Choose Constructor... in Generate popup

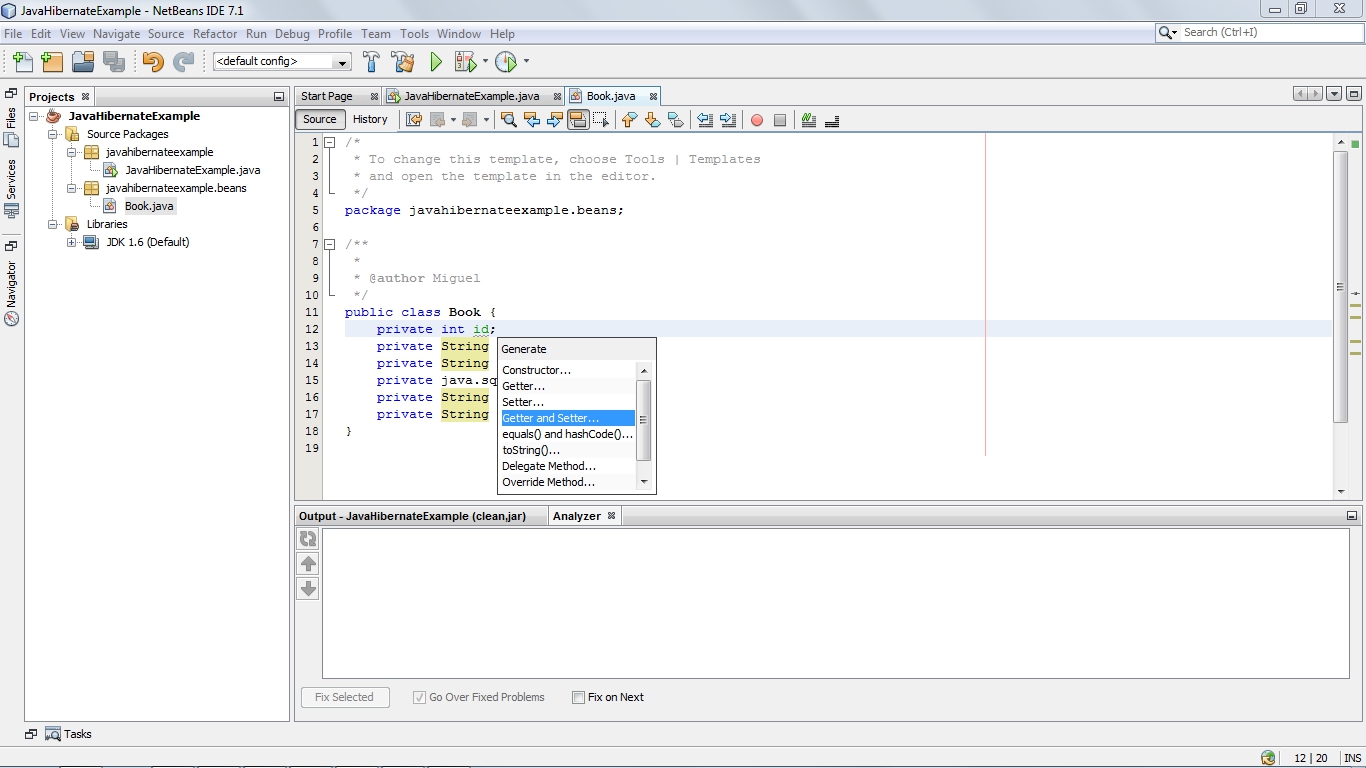568,370
